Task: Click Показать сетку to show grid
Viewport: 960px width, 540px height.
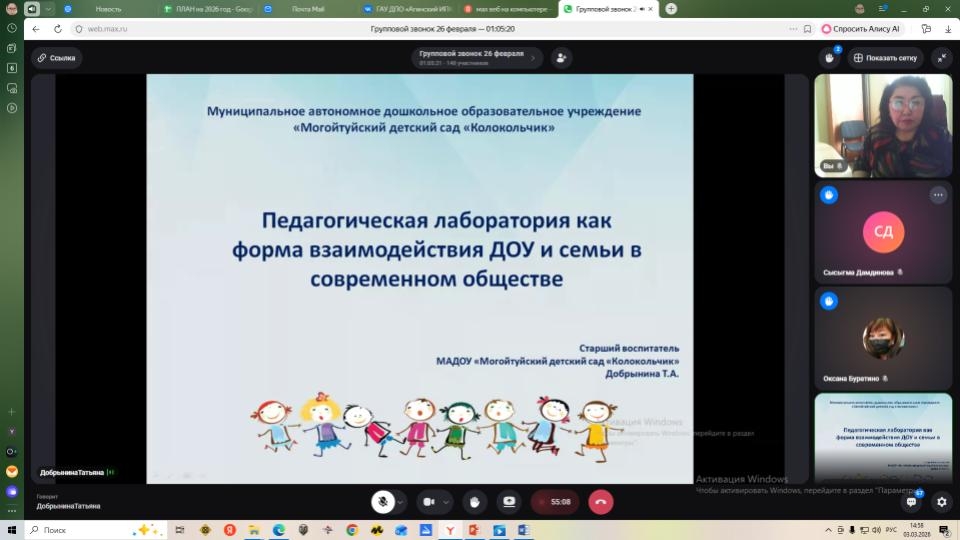Action: [885, 58]
